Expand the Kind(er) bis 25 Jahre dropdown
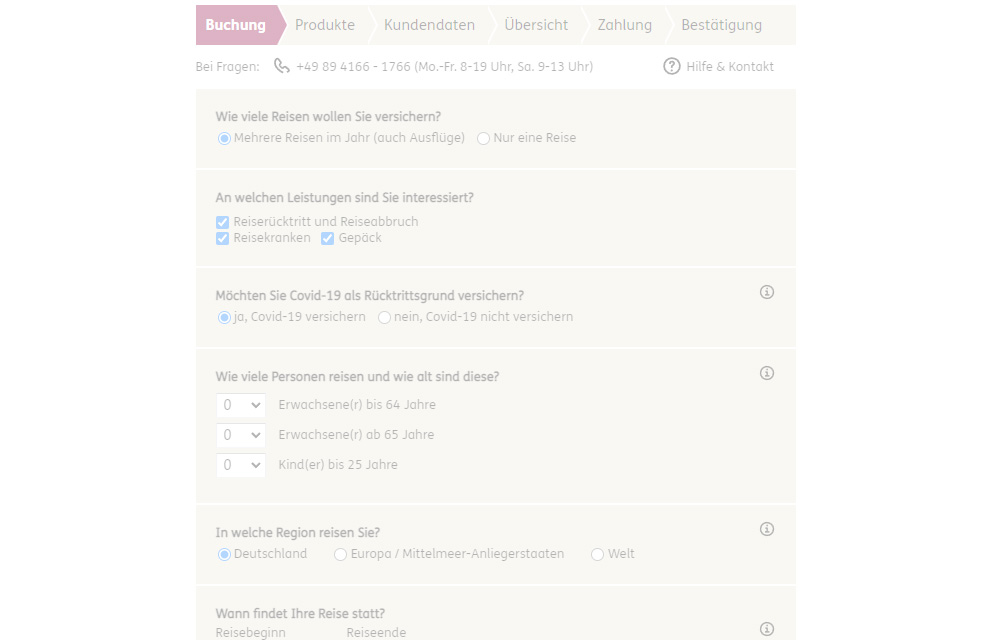The width and height of the screenshot is (986, 640). [x=241, y=465]
